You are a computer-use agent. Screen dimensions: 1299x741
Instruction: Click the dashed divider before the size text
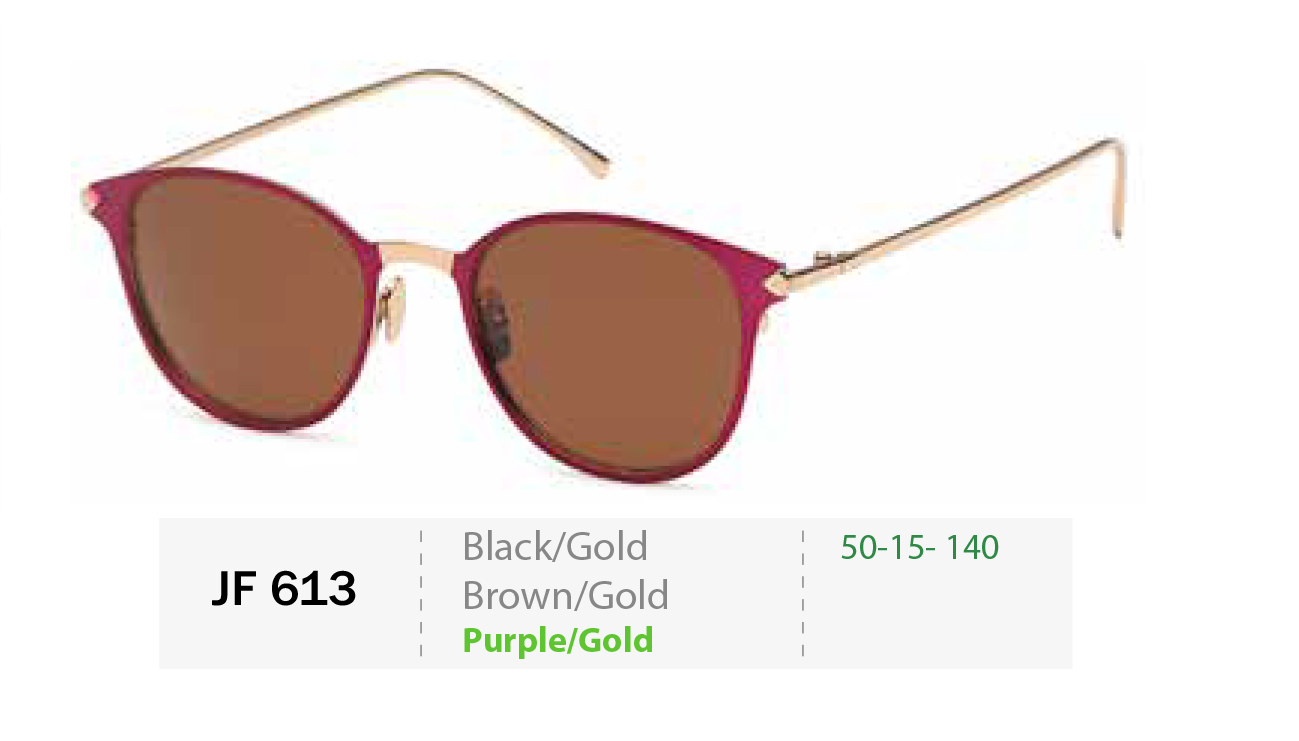[803, 593]
